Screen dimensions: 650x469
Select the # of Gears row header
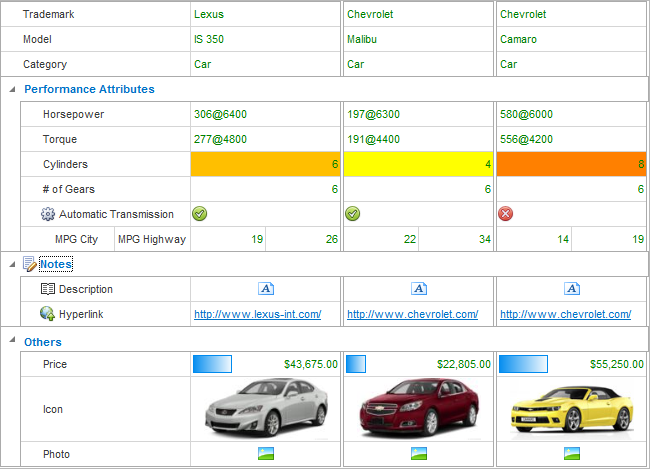[x=105, y=189]
